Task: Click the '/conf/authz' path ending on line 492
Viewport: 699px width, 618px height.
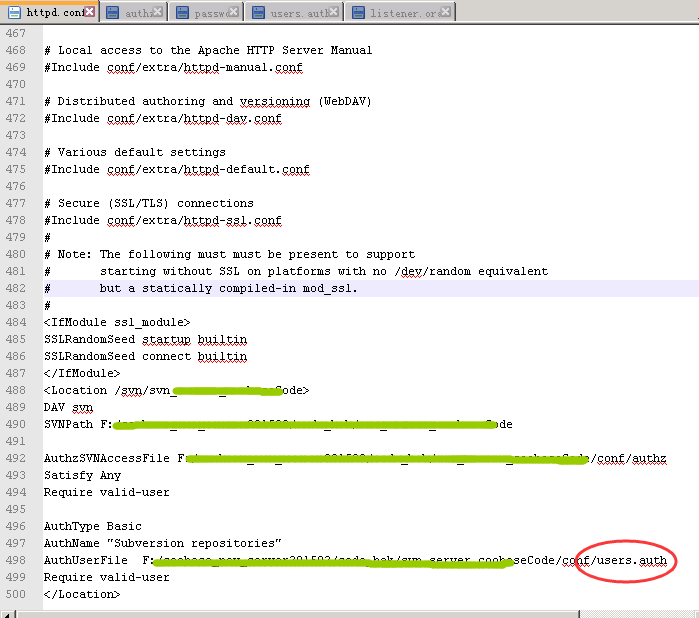Action: pos(629,458)
